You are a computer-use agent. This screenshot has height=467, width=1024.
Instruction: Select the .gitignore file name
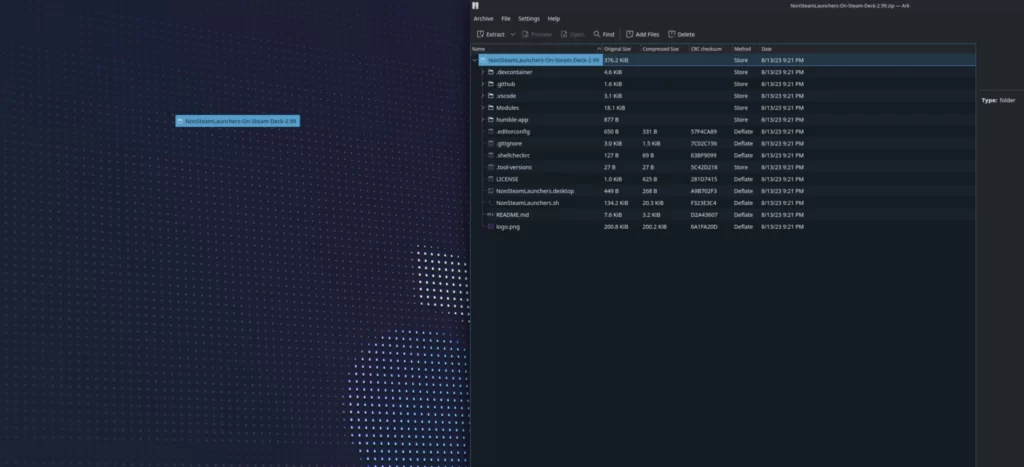(509, 144)
